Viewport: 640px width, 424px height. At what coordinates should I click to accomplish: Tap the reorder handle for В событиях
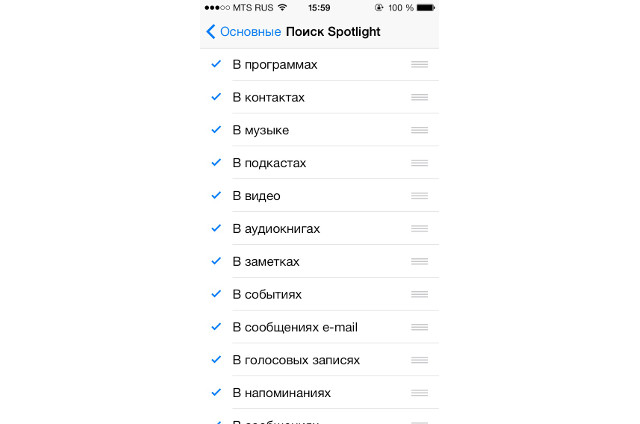pyautogui.click(x=419, y=294)
